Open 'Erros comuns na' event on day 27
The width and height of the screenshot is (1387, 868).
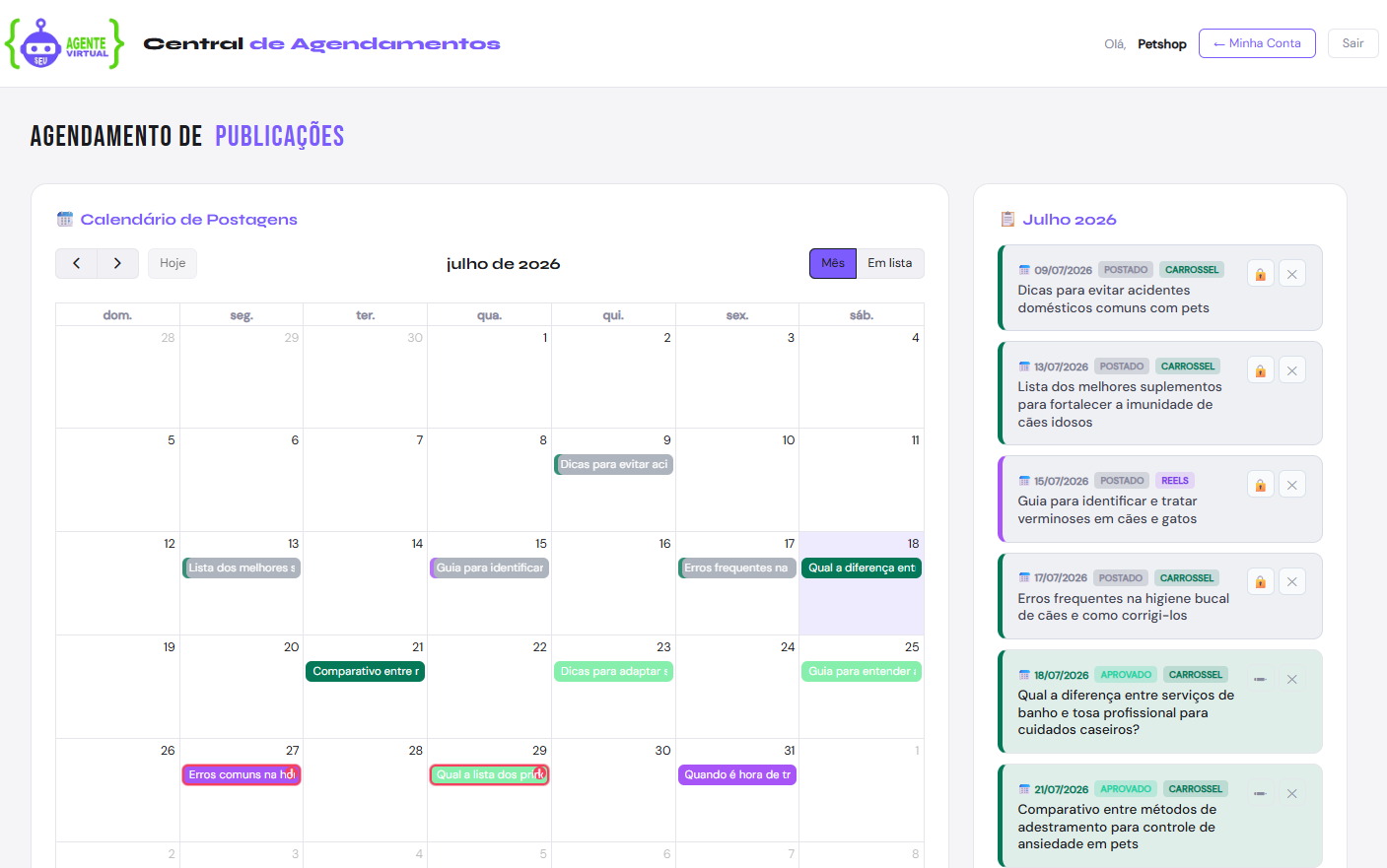[242, 774]
